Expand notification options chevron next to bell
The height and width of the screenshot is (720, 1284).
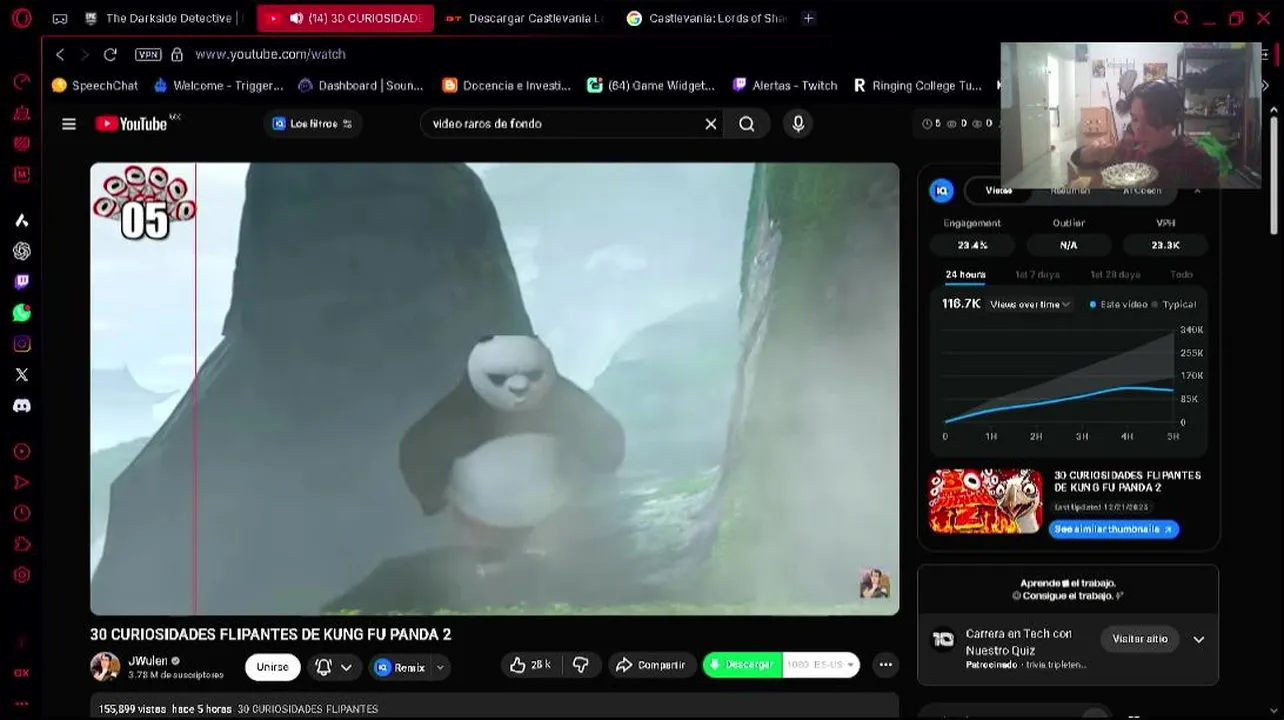346,667
